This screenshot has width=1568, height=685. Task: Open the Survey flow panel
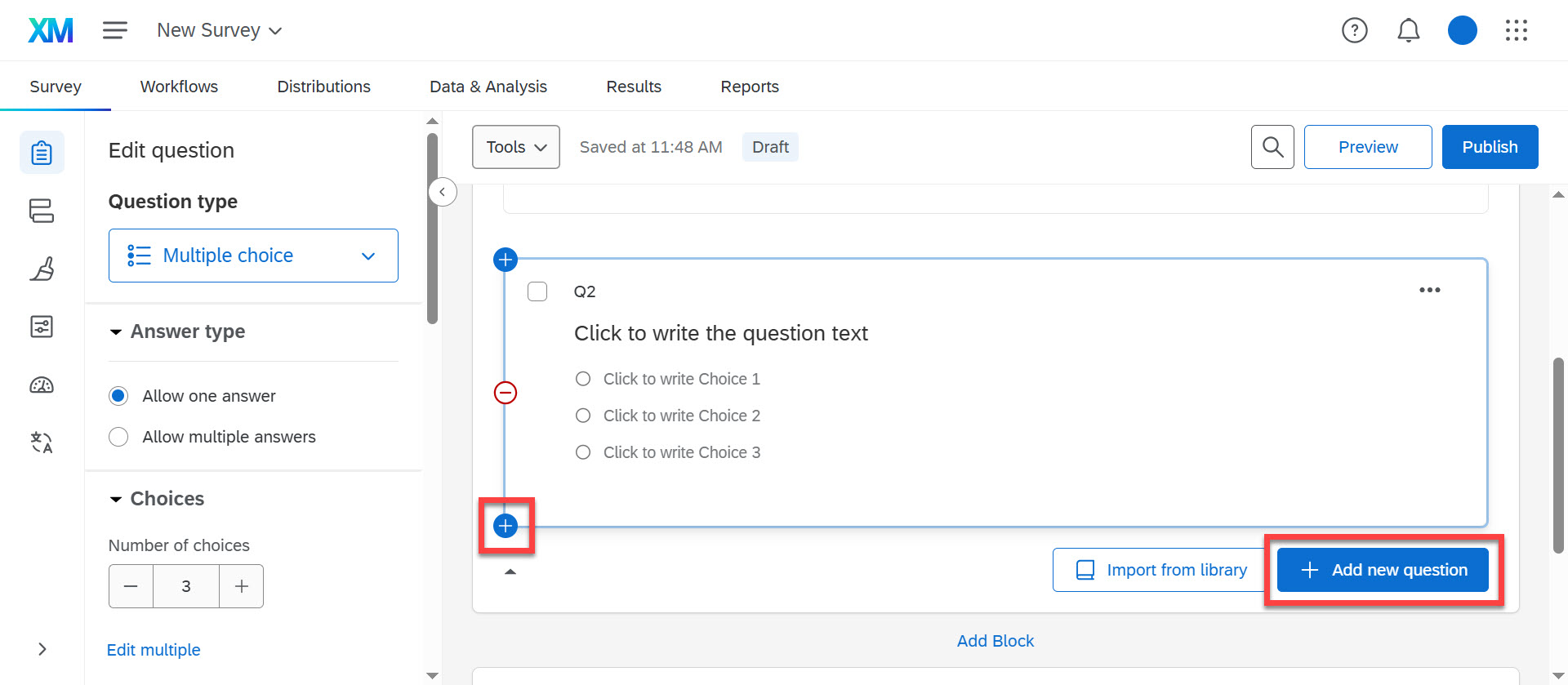[x=42, y=210]
